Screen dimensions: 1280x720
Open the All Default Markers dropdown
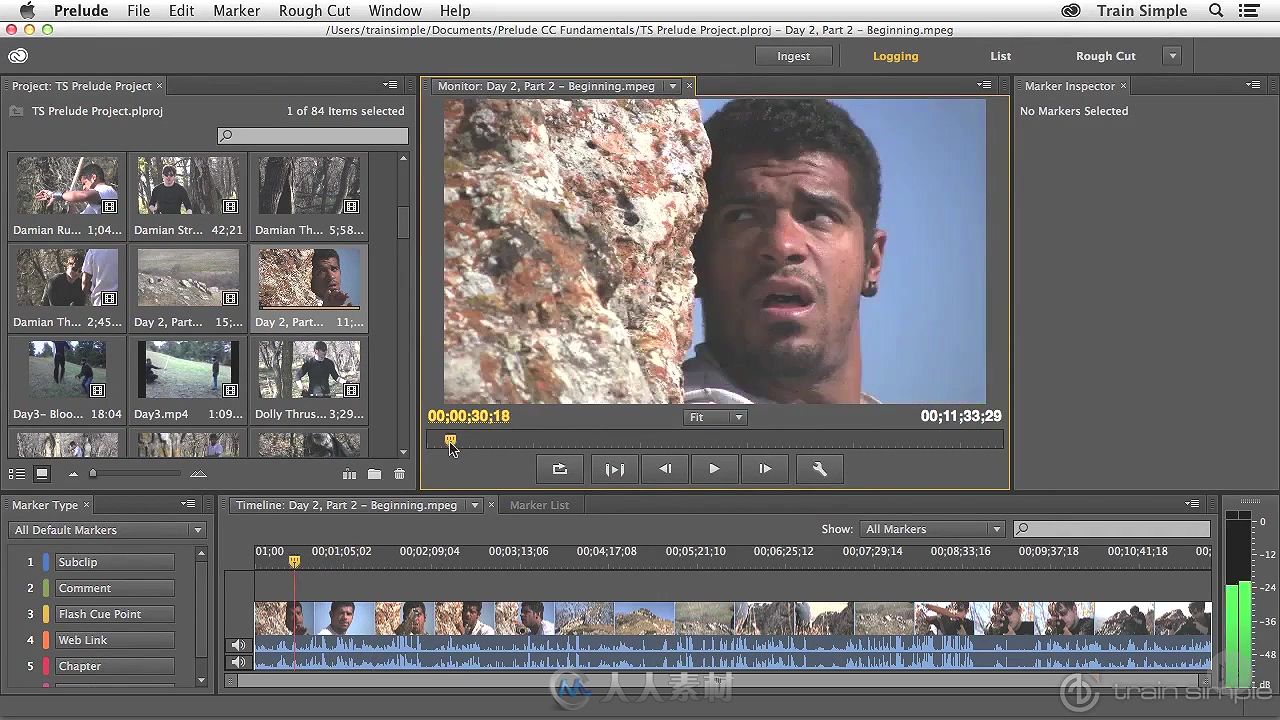pyautogui.click(x=107, y=530)
